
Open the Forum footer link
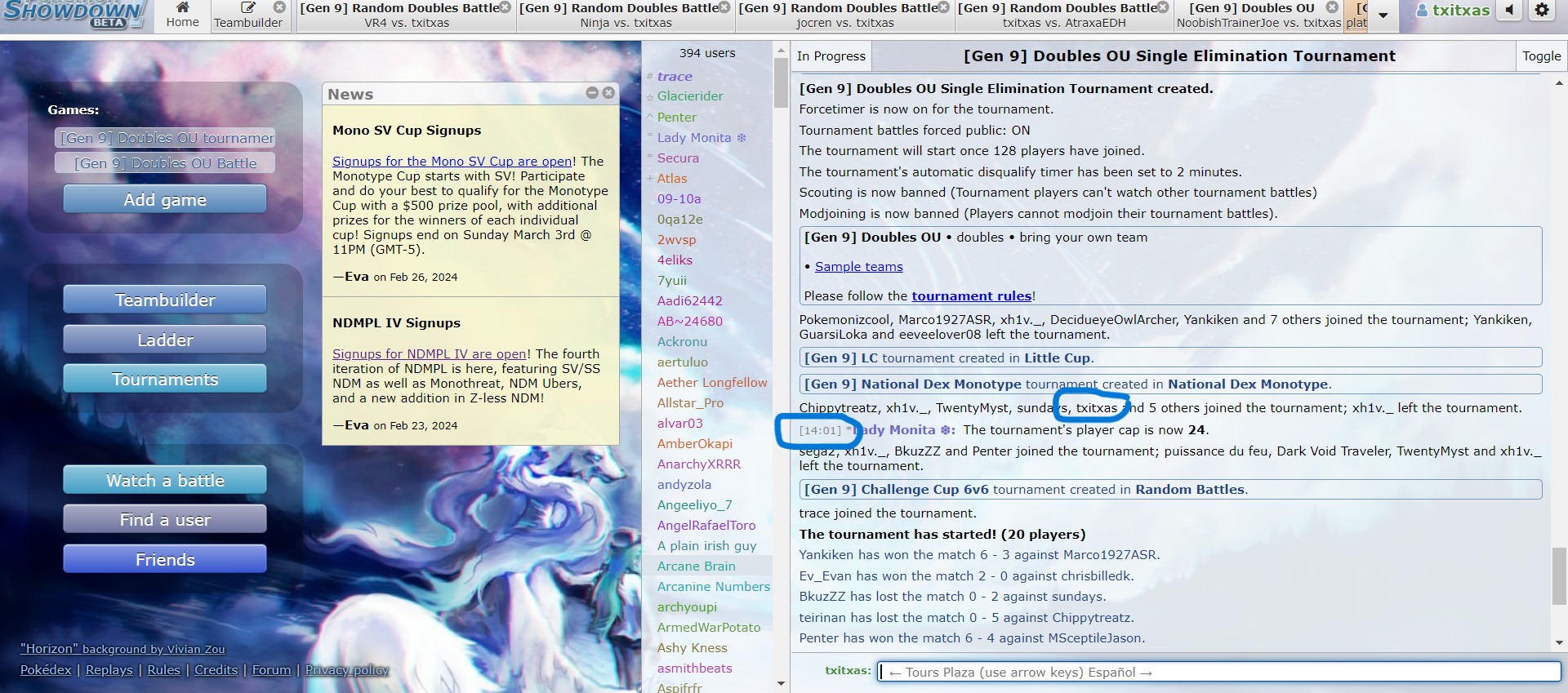click(271, 670)
